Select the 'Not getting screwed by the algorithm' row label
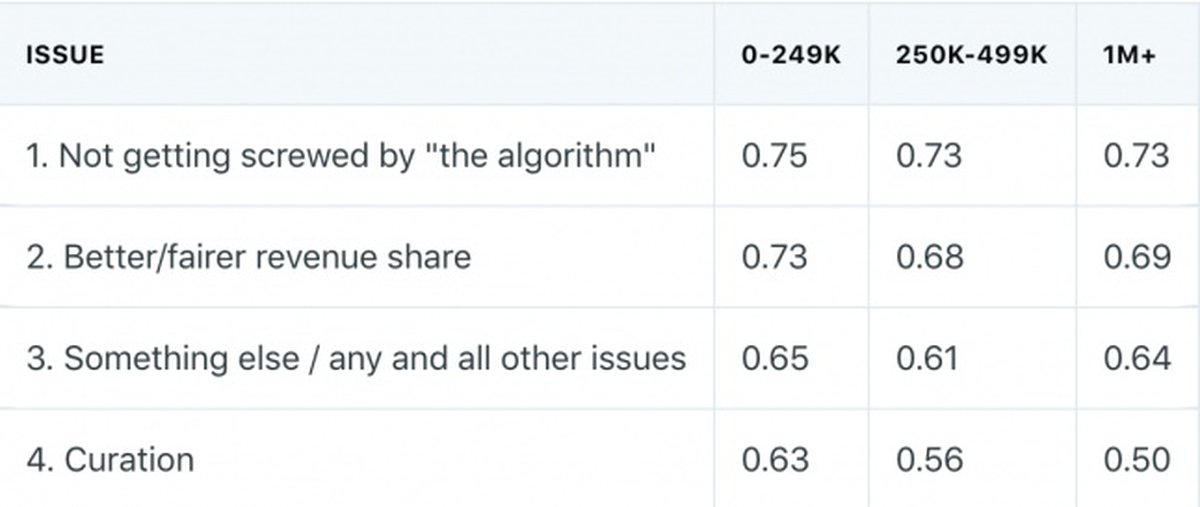Image resolution: width=1200 pixels, height=507 pixels. [x=341, y=157]
